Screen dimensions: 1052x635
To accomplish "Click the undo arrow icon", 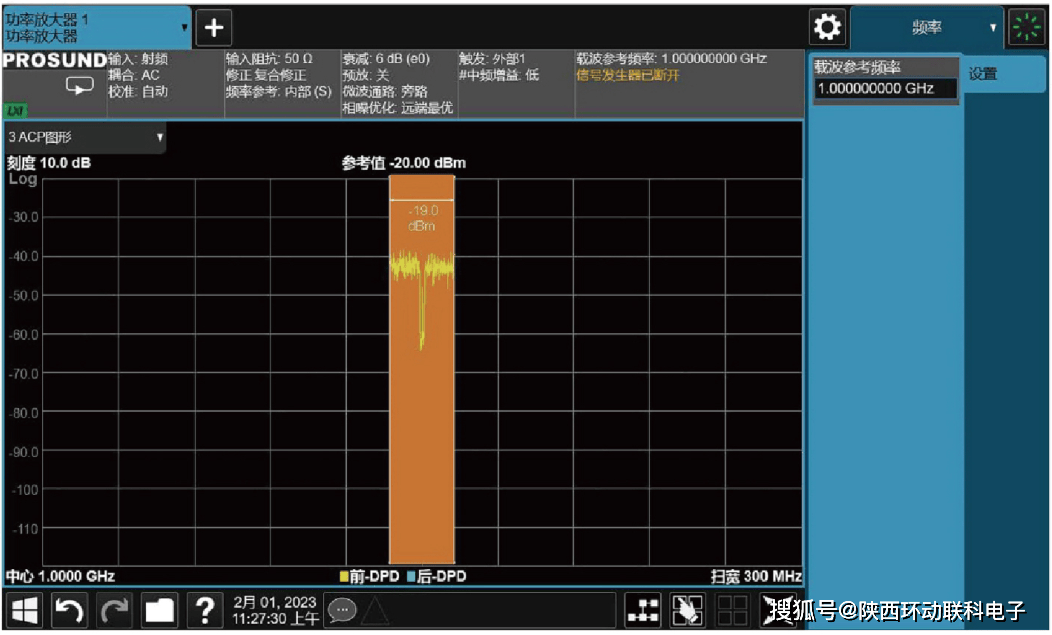I will pos(68,609).
